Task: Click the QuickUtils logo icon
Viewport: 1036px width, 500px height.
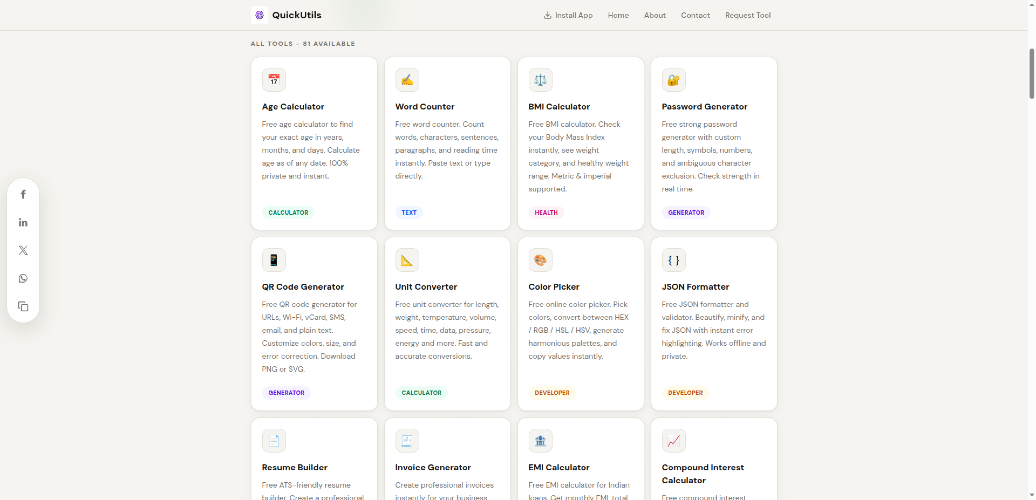Action: 259,15
